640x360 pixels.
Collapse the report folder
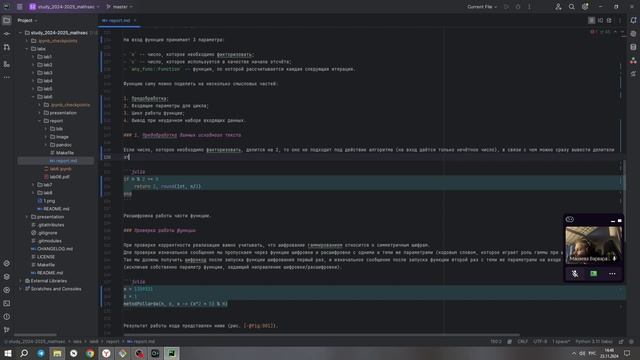coord(40,121)
